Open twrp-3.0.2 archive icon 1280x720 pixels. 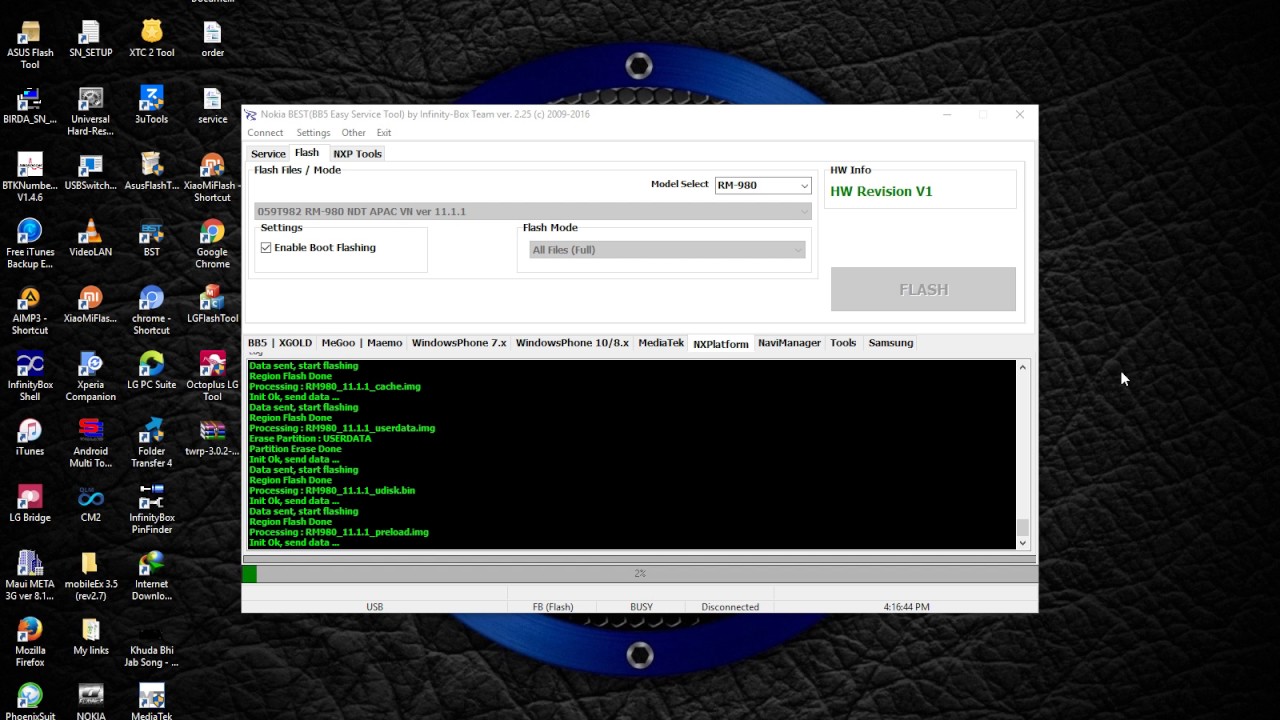point(212,436)
